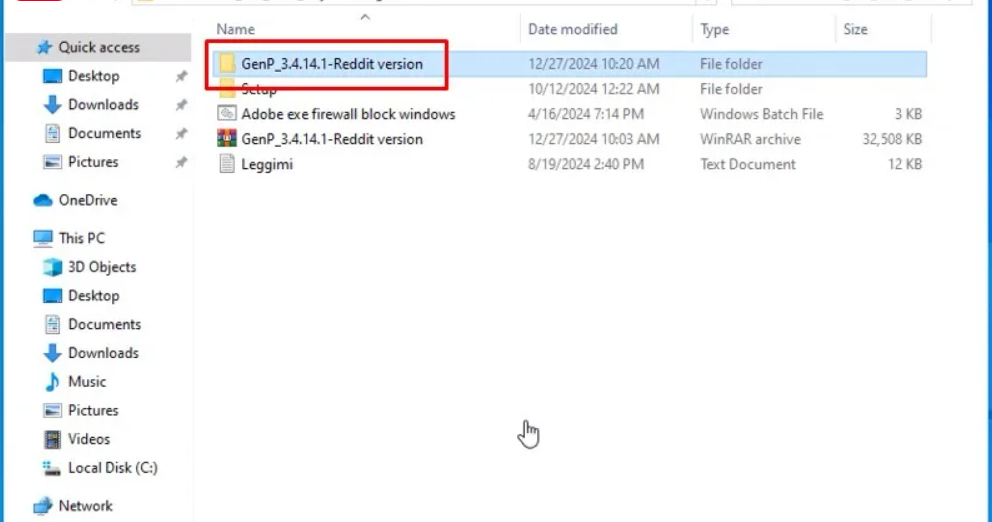Select the Setup folder
This screenshot has width=992, height=522.
[259, 89]
